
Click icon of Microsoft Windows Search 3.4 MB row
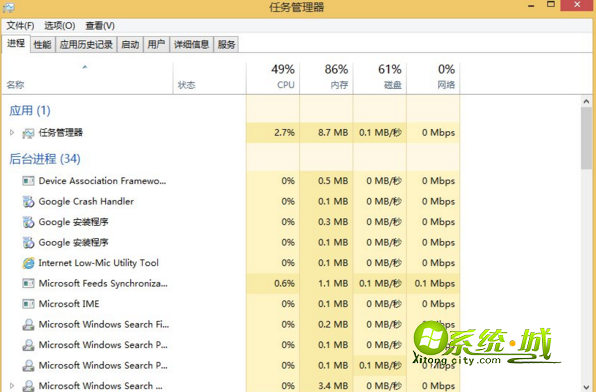coord(28,386)
